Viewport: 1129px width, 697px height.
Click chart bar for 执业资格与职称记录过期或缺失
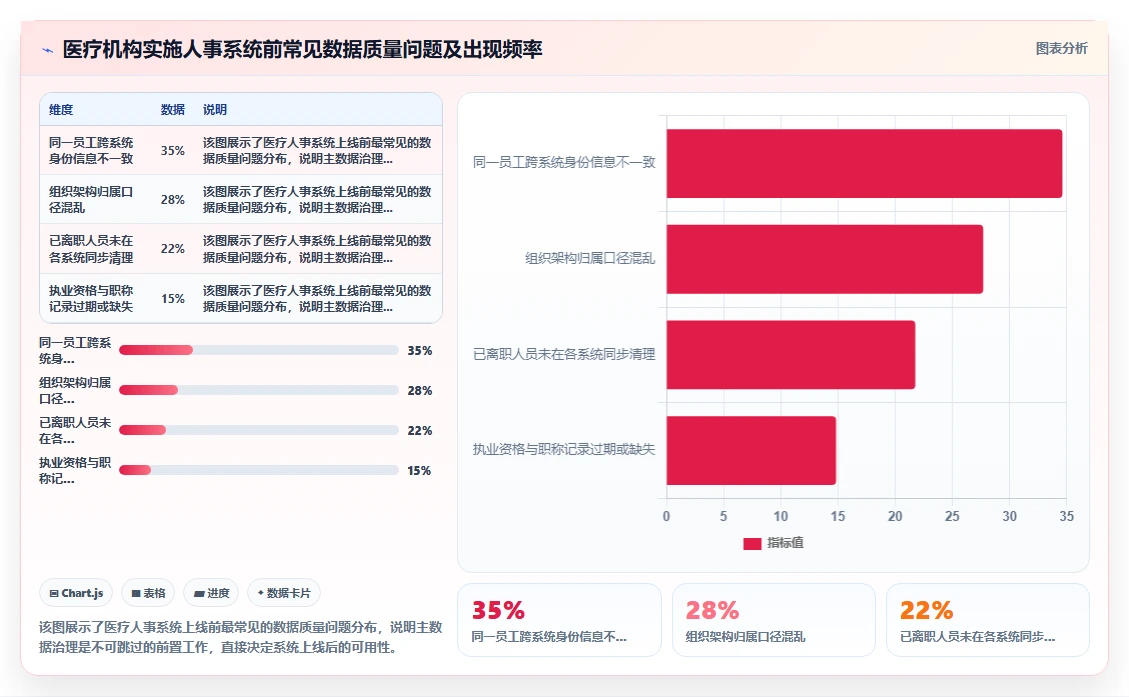(751, 451)
